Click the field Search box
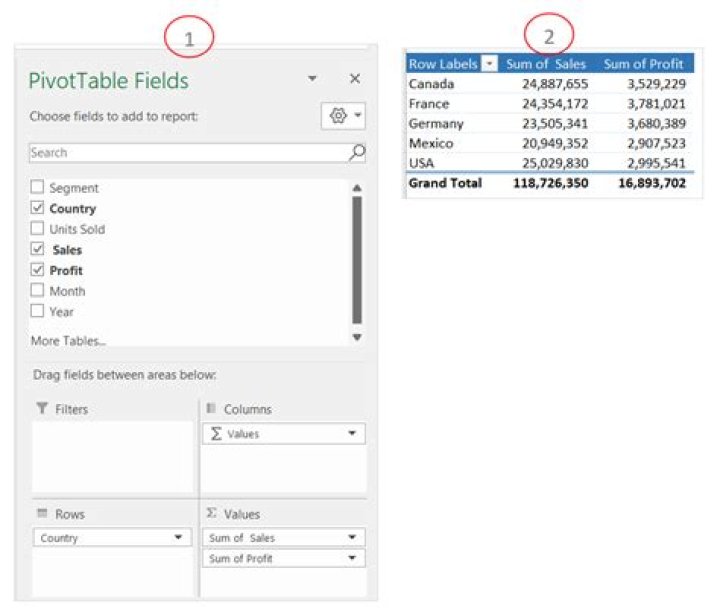The width and height of the screenshot is (720, 612). (189, 153)
